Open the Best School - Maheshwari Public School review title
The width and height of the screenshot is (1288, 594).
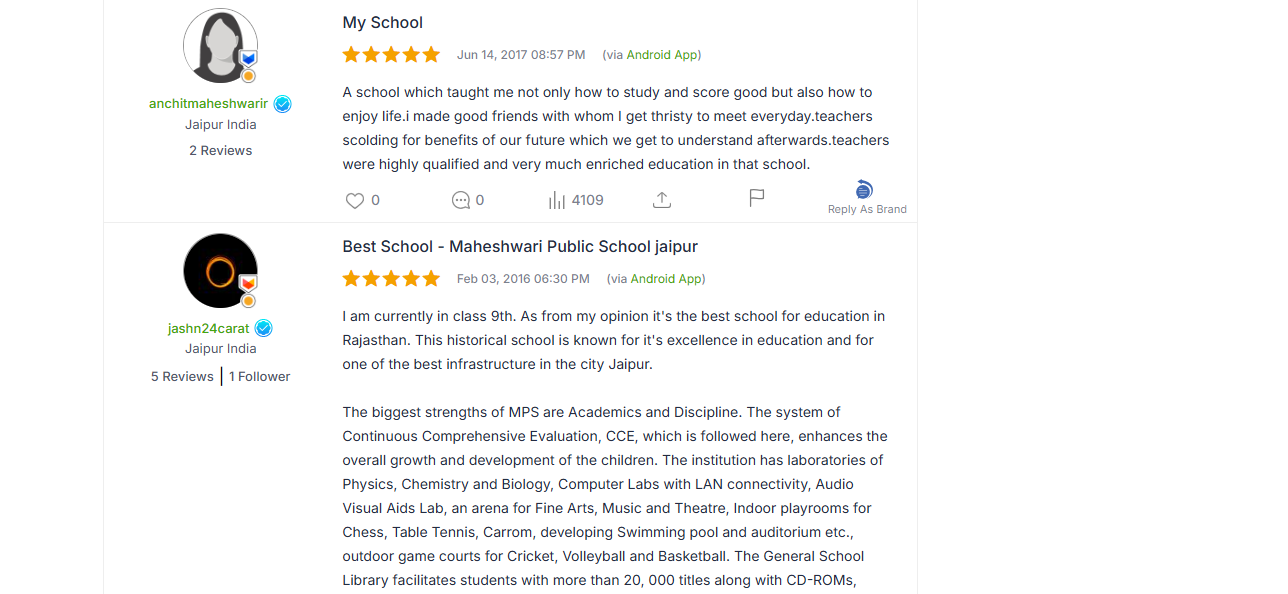520,246
